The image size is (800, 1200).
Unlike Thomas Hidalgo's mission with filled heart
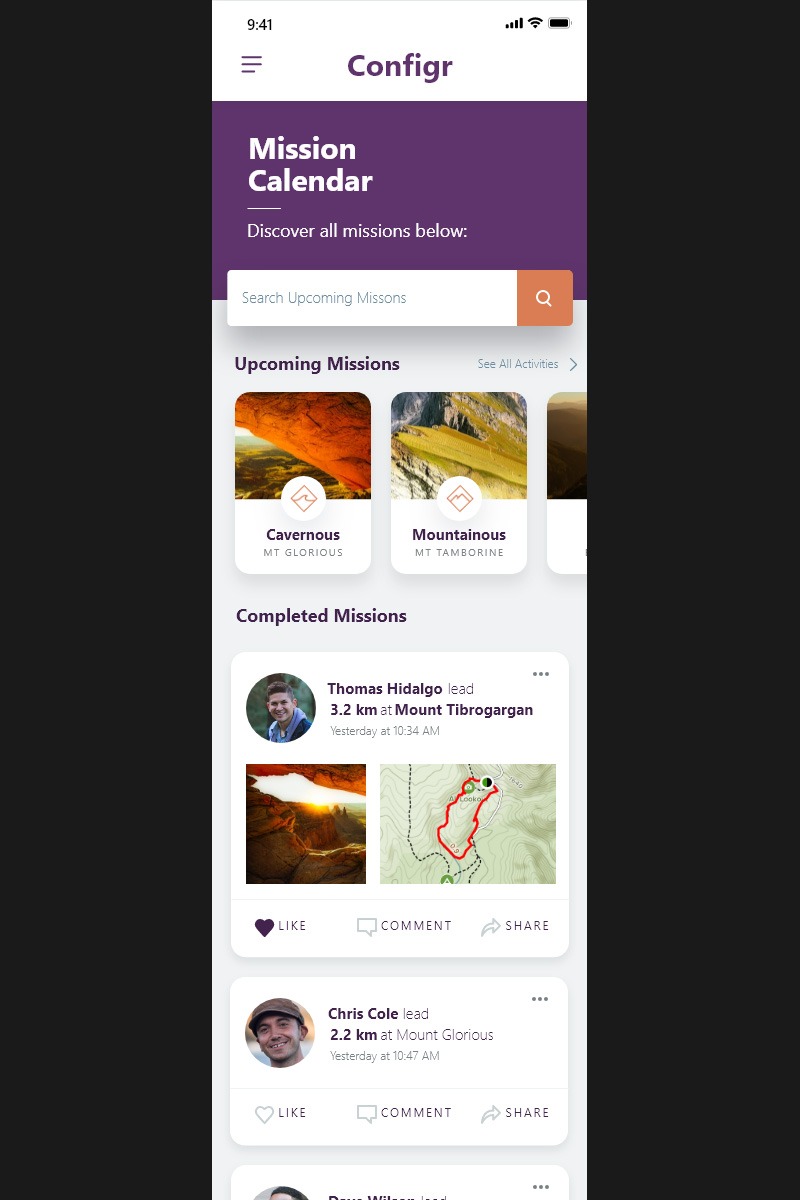(281, 927)
